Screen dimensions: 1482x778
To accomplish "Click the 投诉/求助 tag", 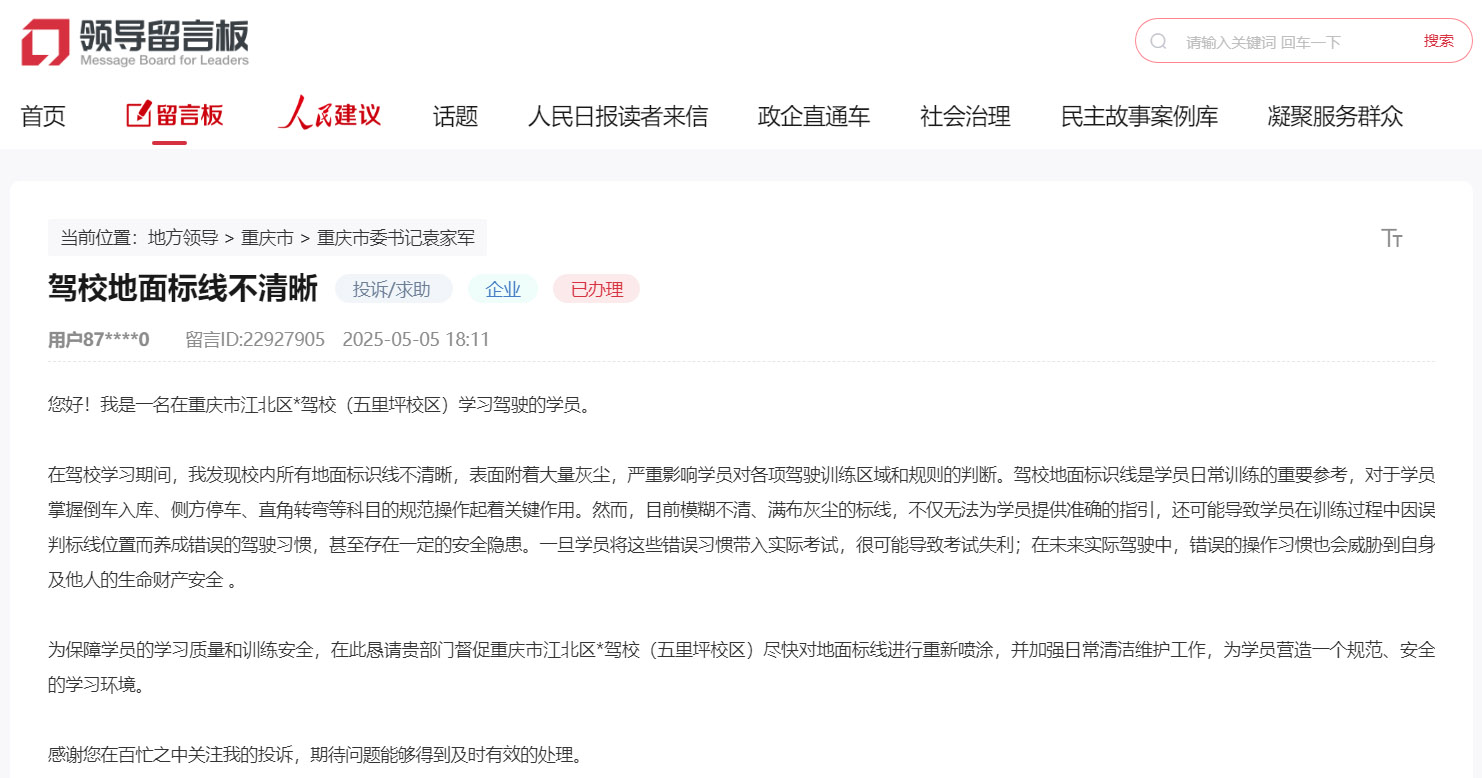I will tap(393, 288).
